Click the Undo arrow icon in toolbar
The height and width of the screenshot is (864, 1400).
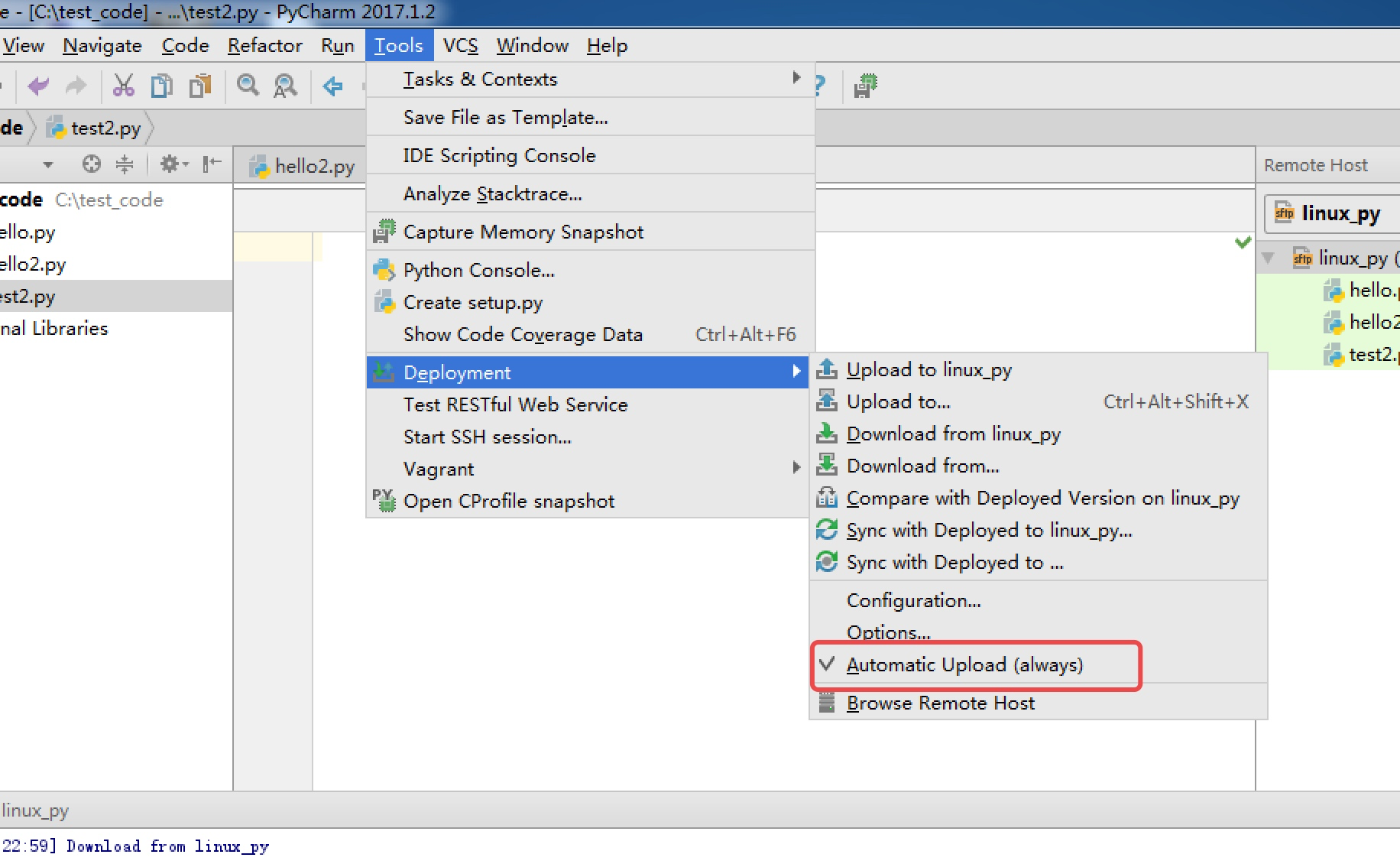[38, 86]
